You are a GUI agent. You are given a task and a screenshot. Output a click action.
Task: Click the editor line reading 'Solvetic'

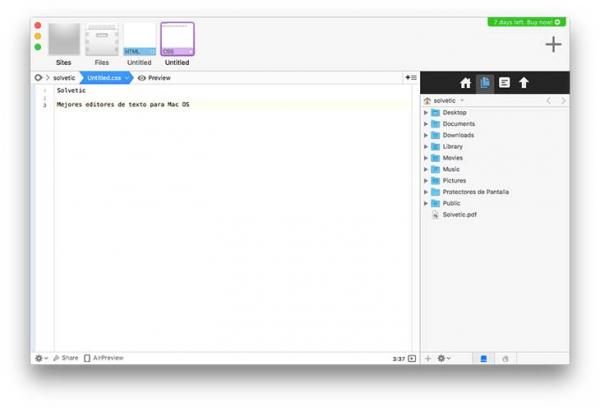[x=71, y=91]
